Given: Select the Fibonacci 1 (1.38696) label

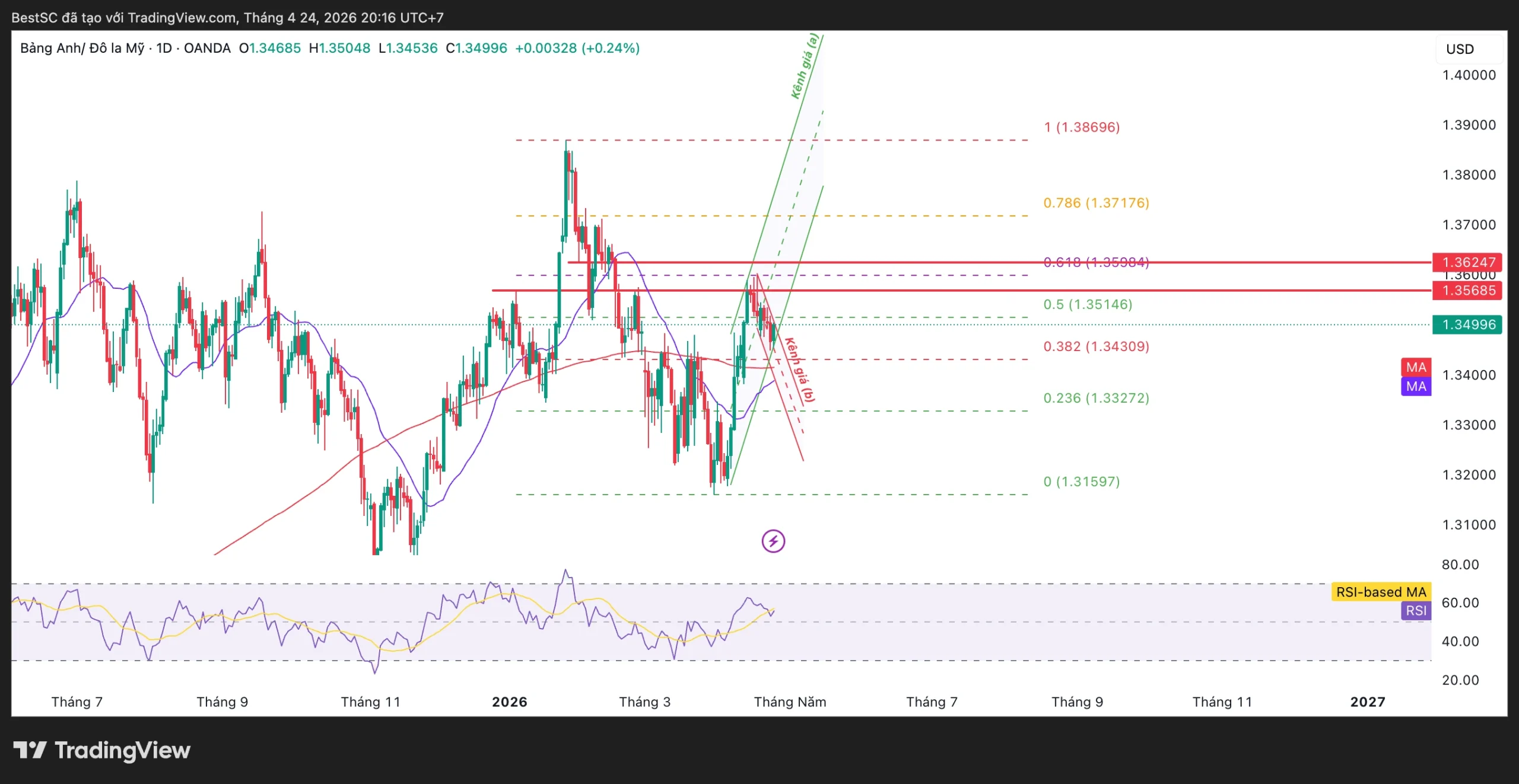Looking at the screenshot, I should (1082, 127).
